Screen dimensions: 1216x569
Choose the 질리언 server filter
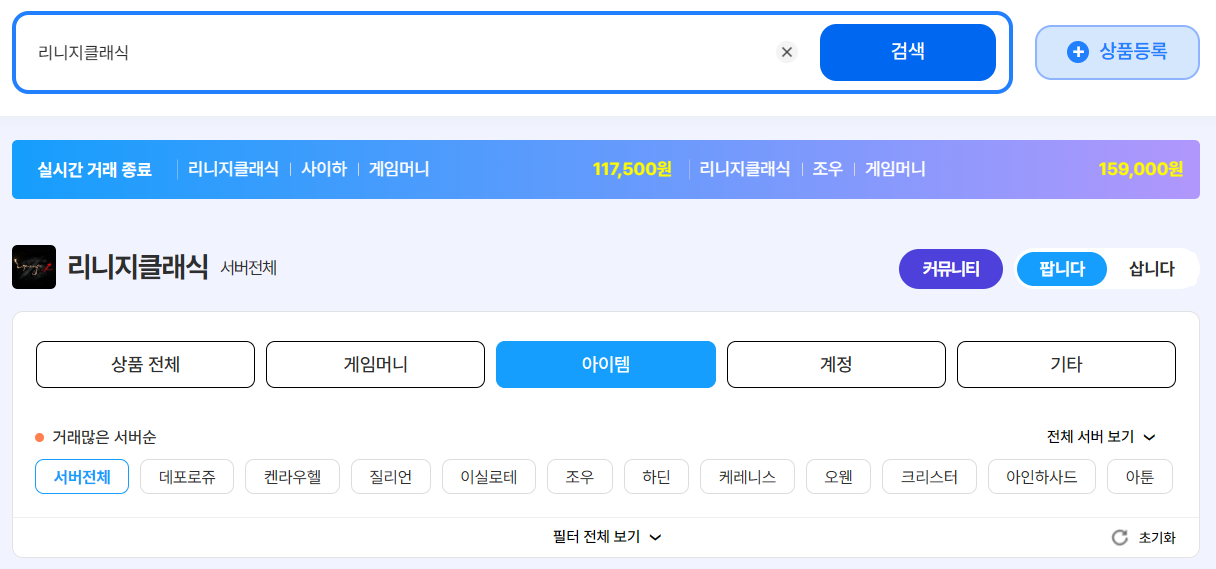(x=391, y=477)
